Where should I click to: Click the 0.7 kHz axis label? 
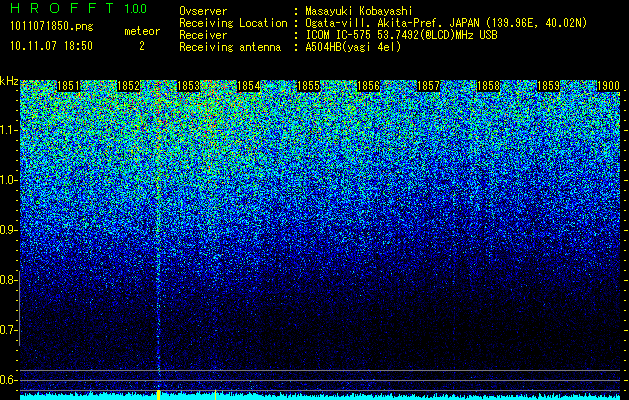[x=8, y=330]
